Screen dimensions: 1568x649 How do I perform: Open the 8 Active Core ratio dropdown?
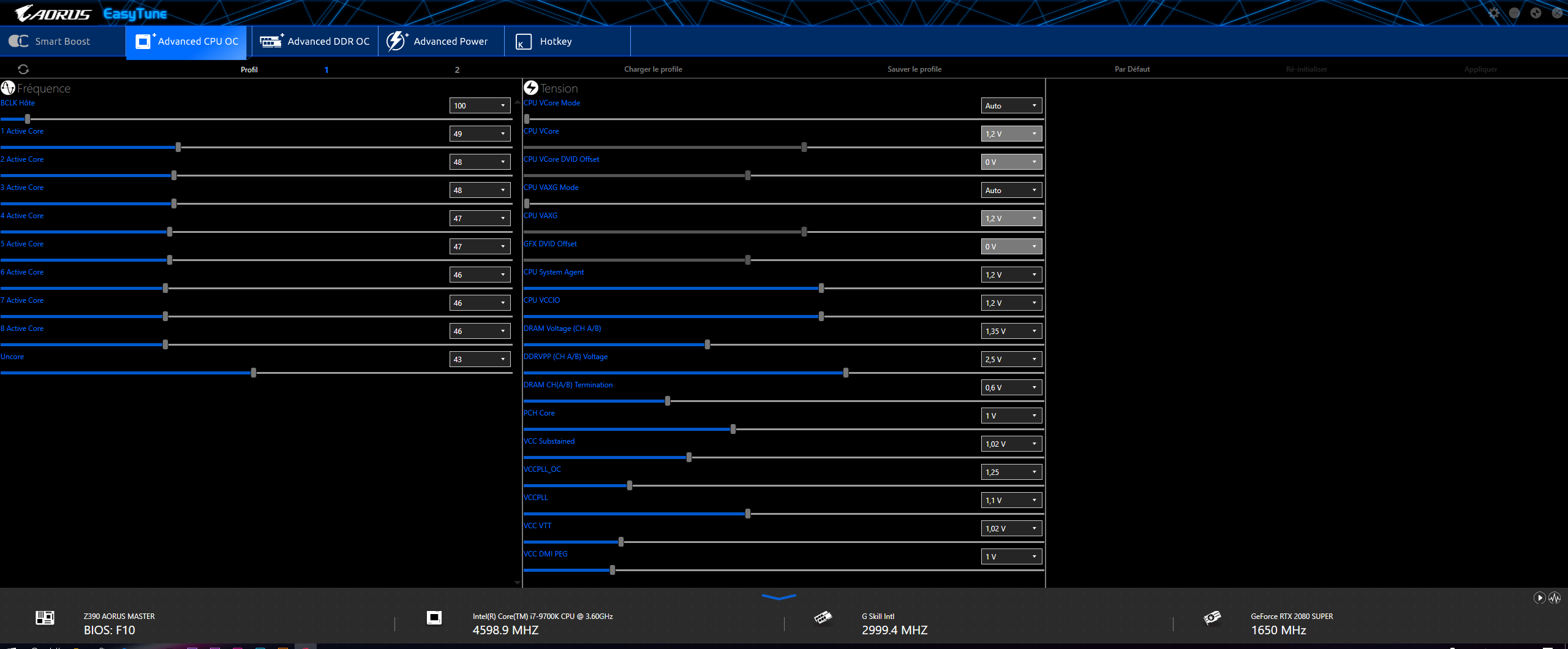point(480,331)
